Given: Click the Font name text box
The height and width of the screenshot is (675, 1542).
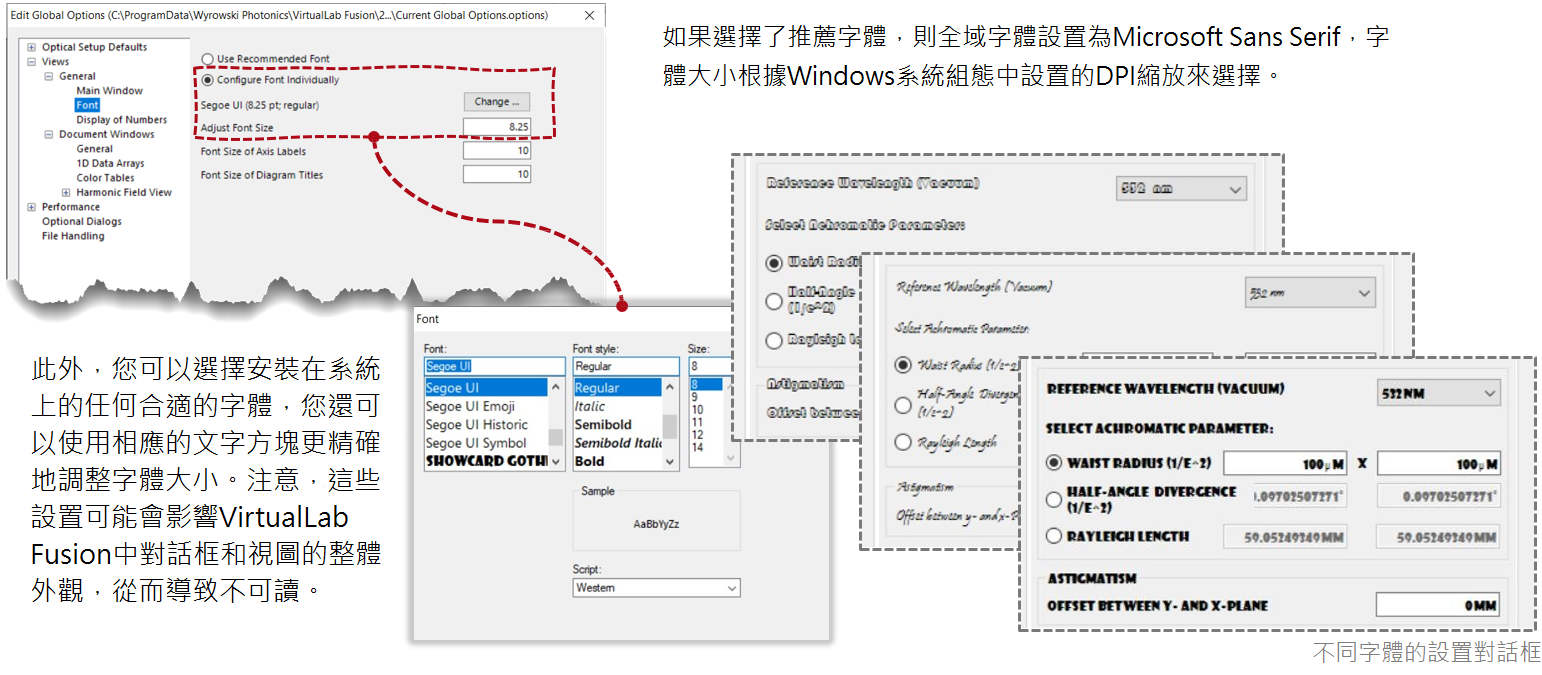Looking at the screenshot, I should pyautogui.click(x=495, y=367).
